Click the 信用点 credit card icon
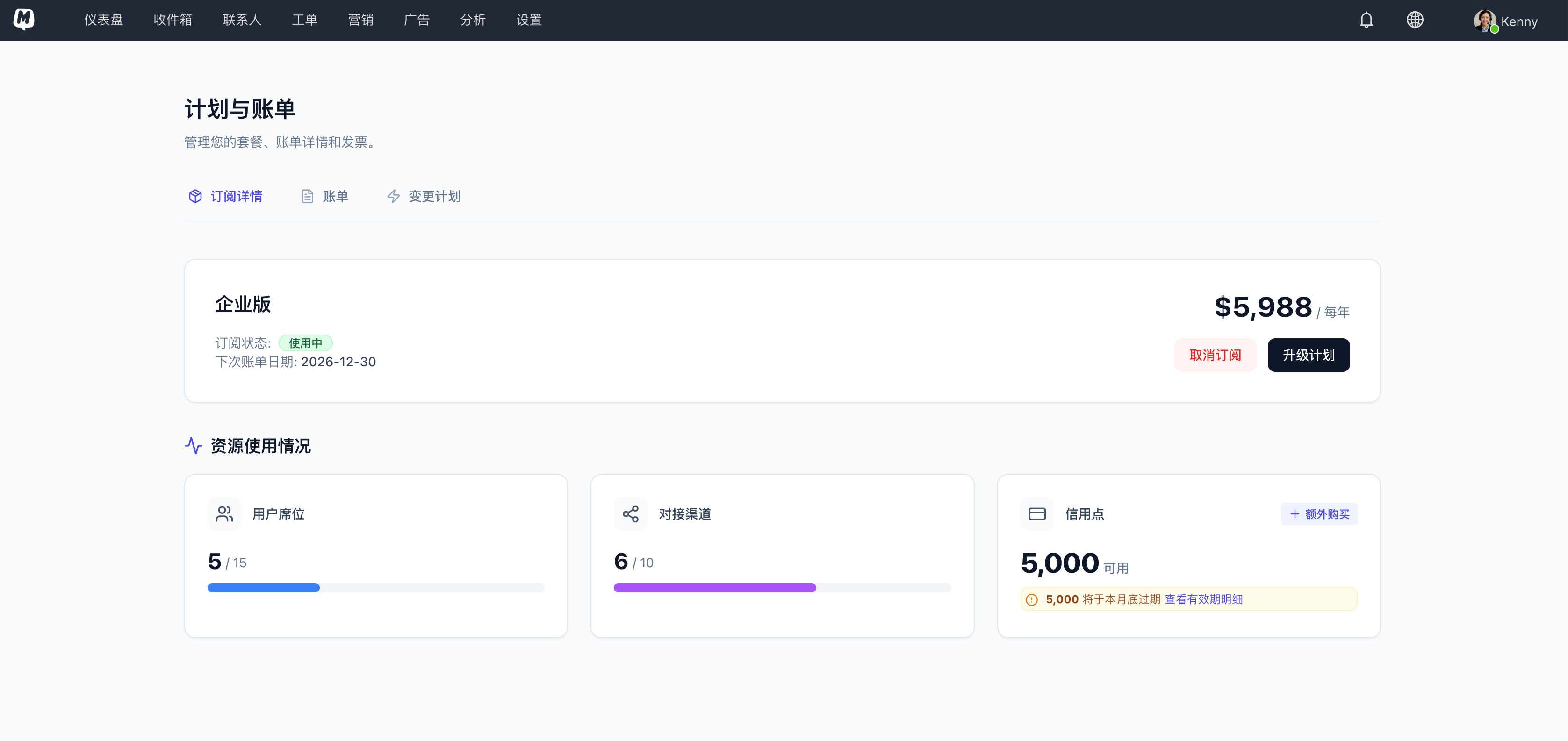This screenshot has height=741, width=1568. click(1037, 513)
